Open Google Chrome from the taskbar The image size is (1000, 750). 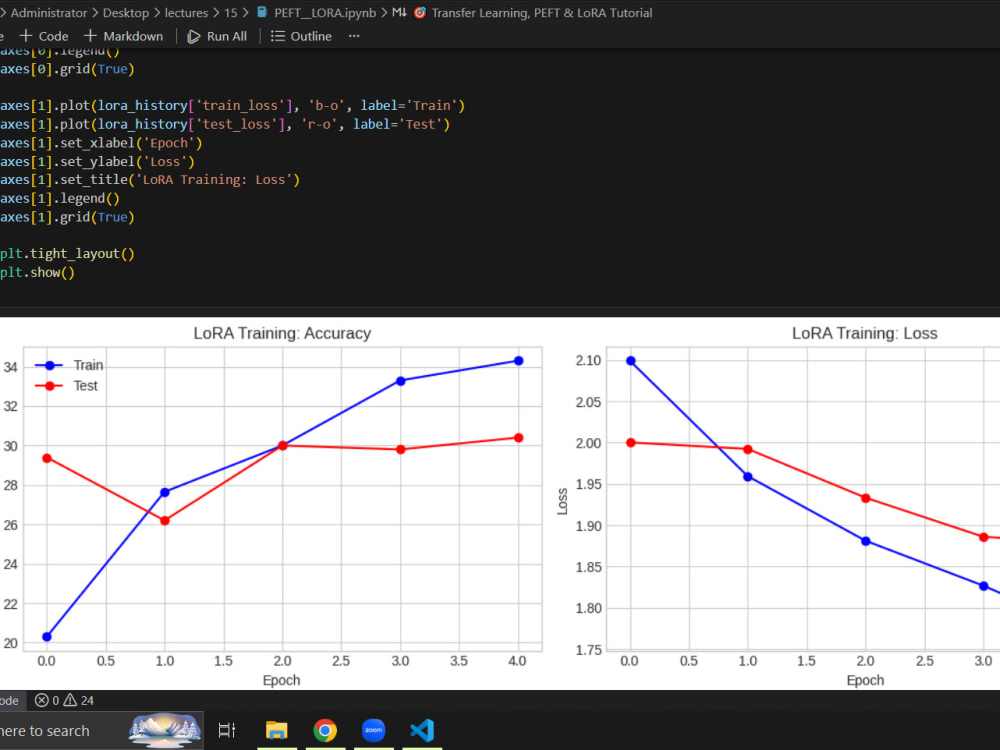coord(325,730)
